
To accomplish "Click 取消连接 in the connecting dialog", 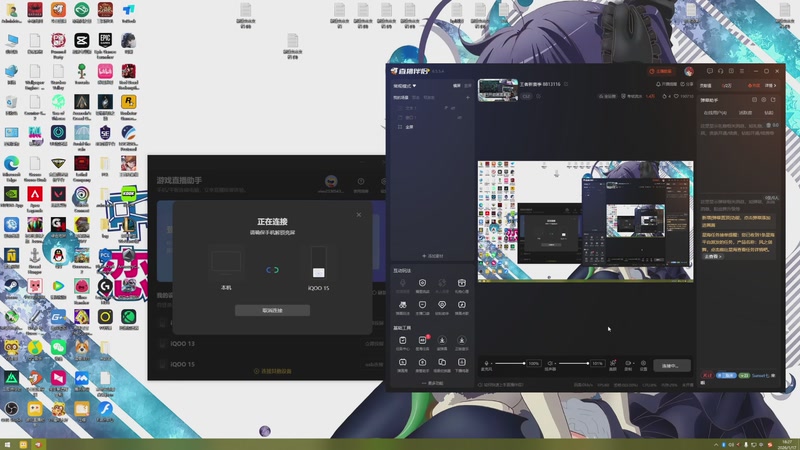I will click(272, 310).
